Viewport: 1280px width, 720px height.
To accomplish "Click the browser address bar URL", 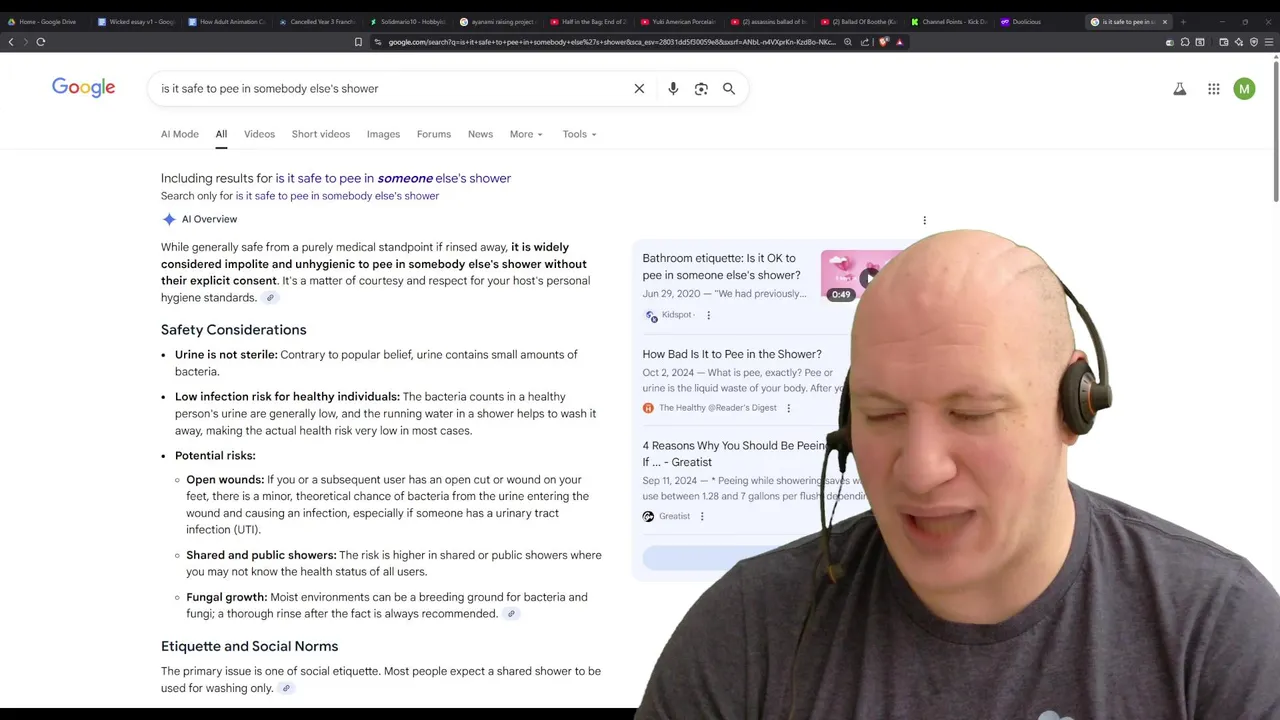I will pyautogui.click(x=611, y=42).
